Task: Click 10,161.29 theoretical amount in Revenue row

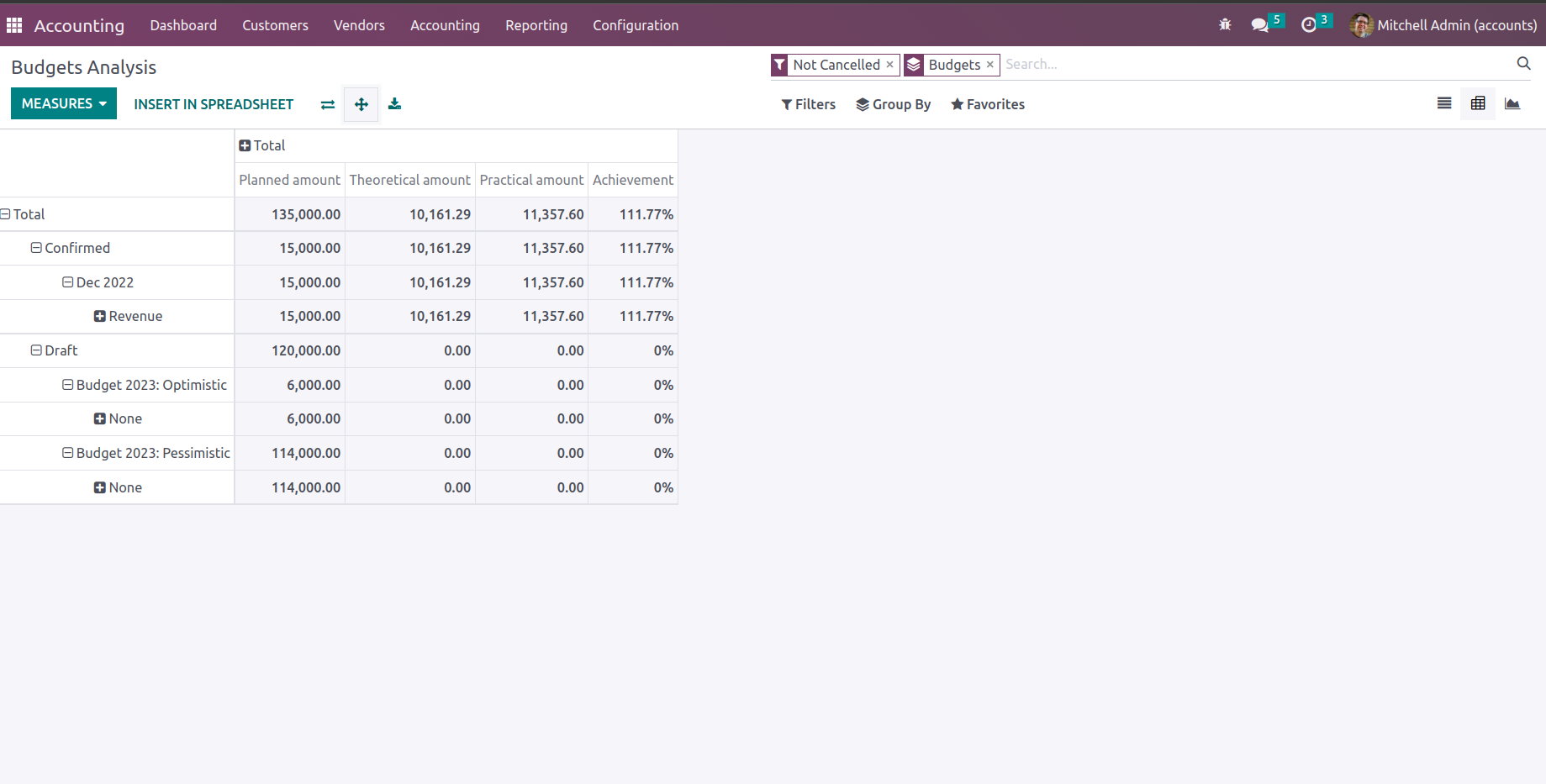Action: [x=410, y=316]
